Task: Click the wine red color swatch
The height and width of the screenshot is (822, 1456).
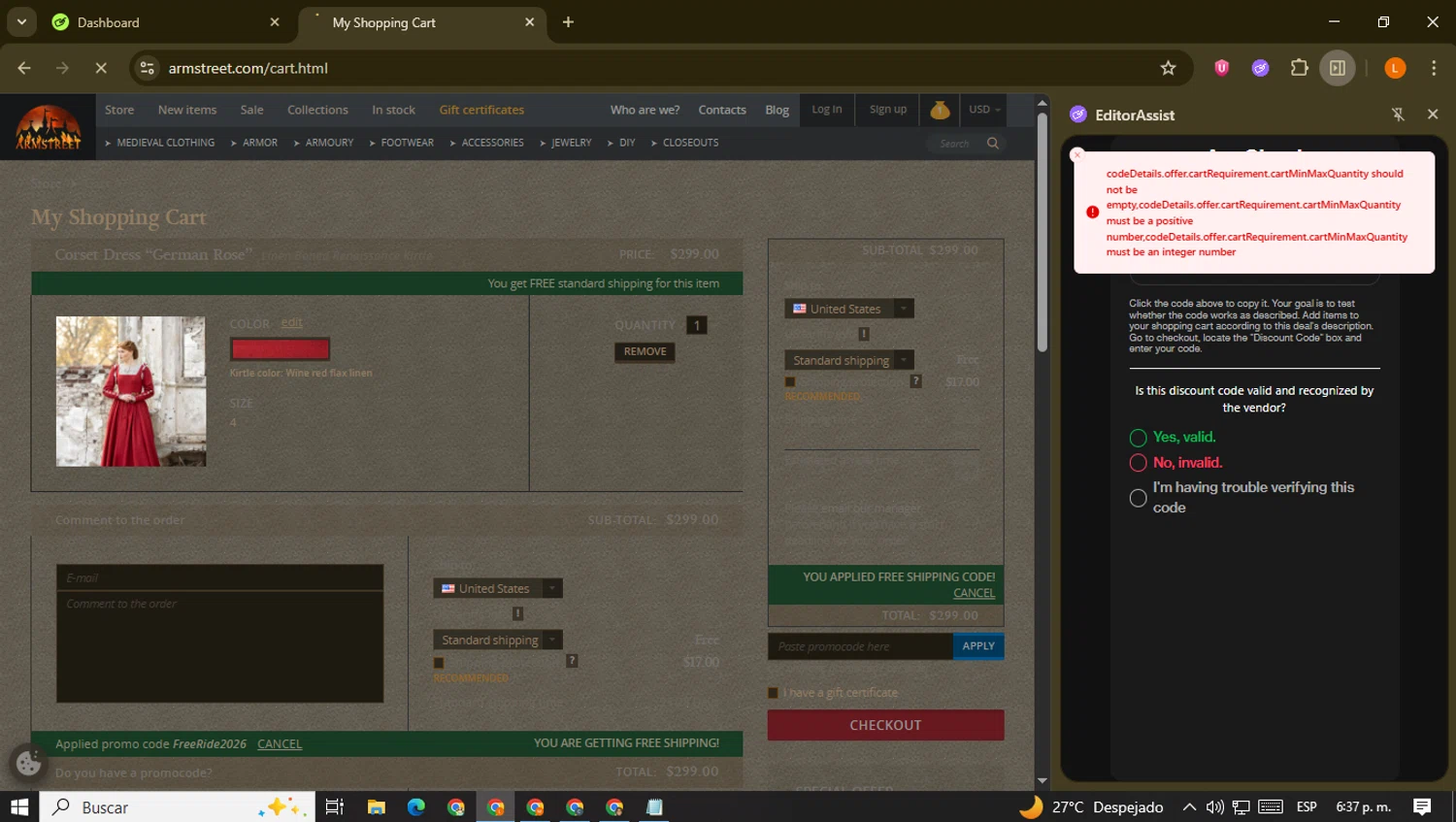Action: point(280,348)
